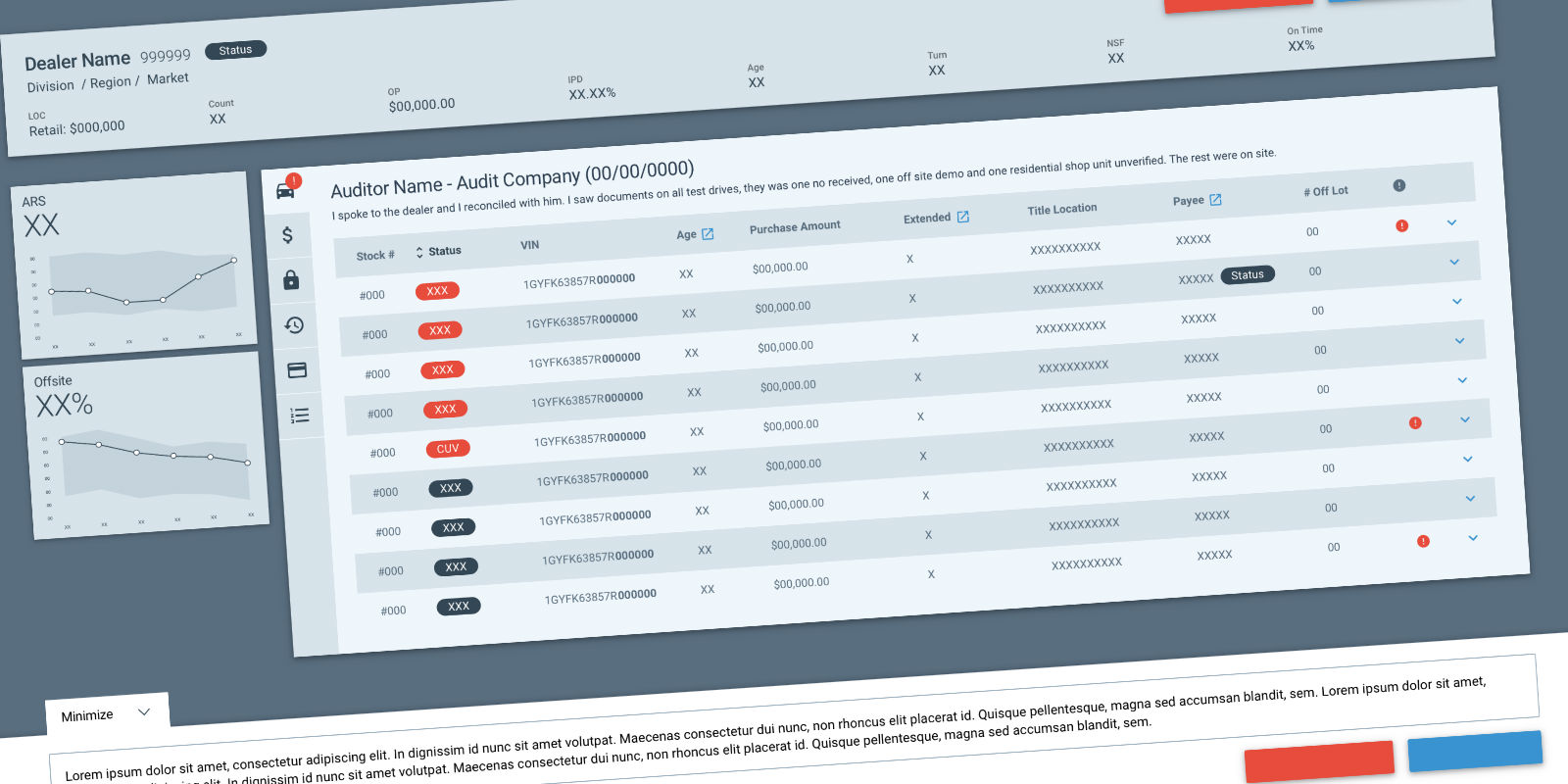Click the red alert icon in first row
The width and height of the screenshot is (1568, 784).
1401,225
